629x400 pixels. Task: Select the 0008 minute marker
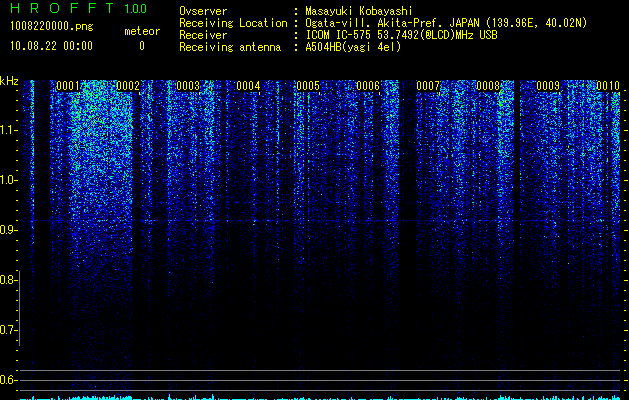click(x=488, y=86)
